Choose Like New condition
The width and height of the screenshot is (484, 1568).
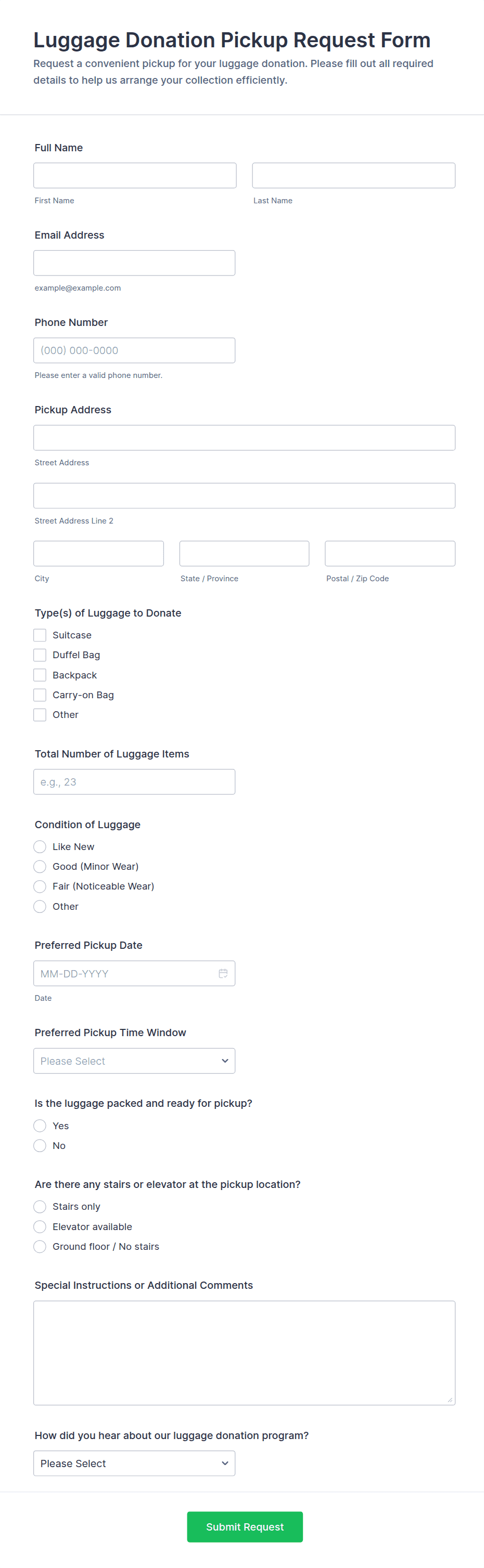(x=40, y=847)
